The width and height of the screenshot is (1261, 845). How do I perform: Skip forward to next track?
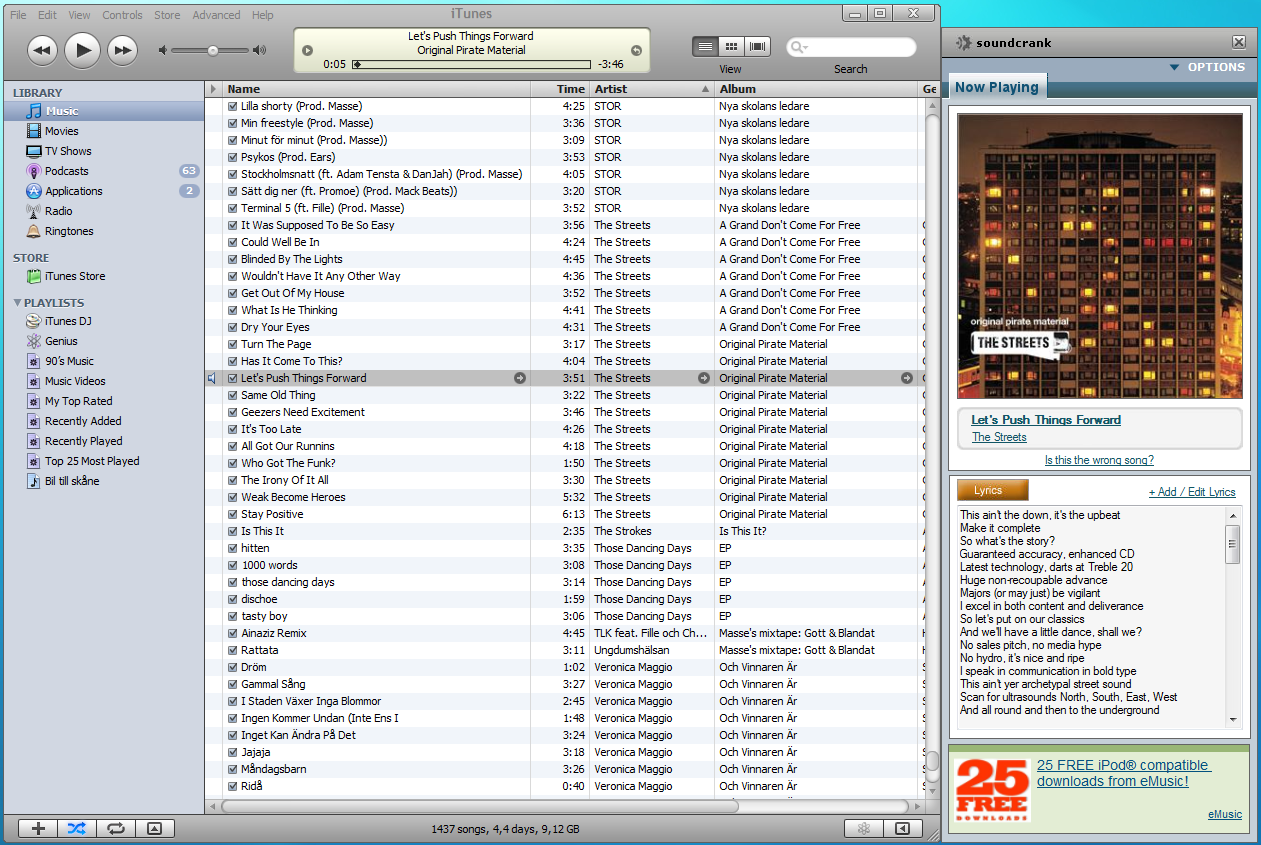click(x=122, y=50)
